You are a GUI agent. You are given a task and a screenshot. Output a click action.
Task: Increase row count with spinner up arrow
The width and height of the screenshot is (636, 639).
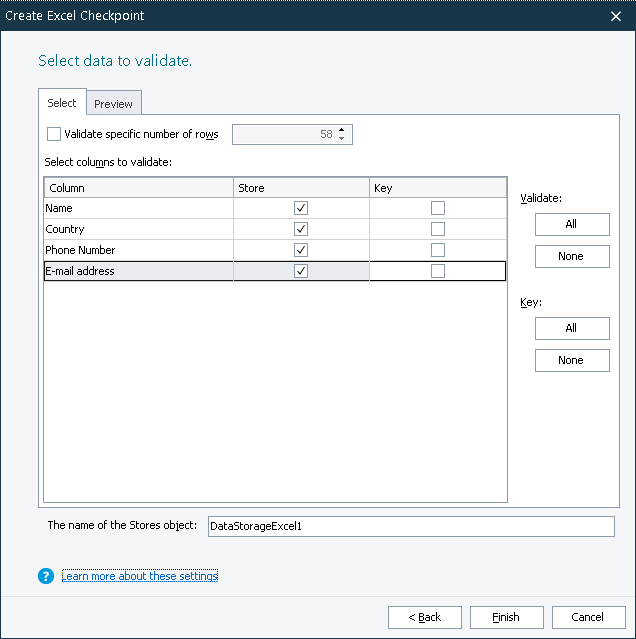click(x=342, y=130)
